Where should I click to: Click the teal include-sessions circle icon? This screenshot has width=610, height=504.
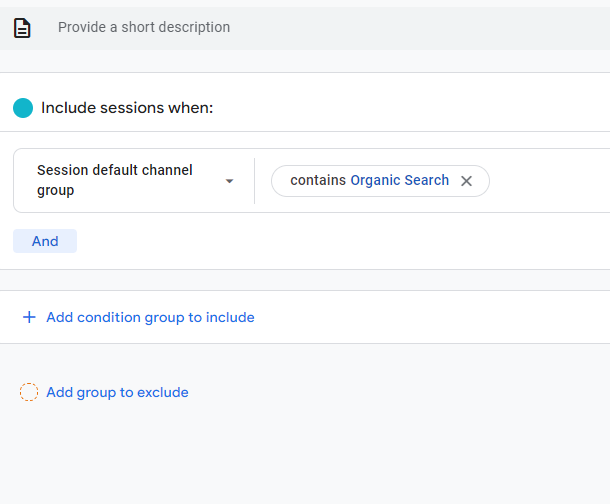23,108
